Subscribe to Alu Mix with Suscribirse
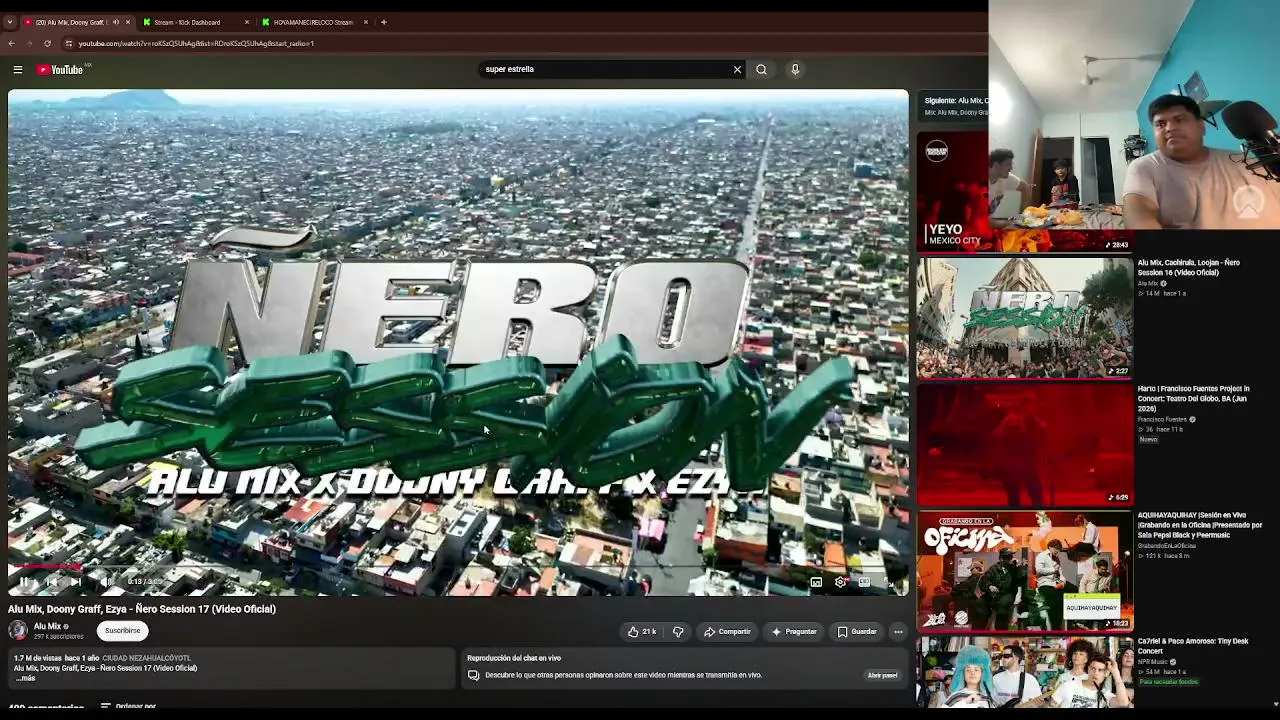The image size is (1280, 720). tap(123, 631)
